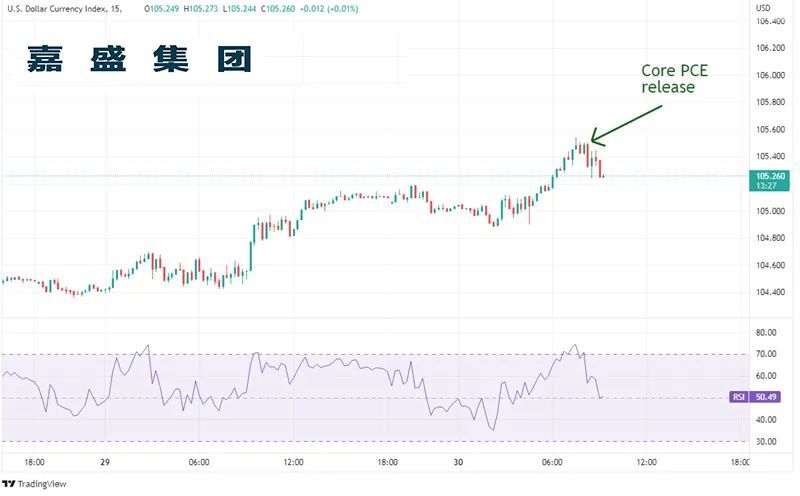Open the TradingView link text
This screenshot has width=800, height=496.
[x=42, y=484]
